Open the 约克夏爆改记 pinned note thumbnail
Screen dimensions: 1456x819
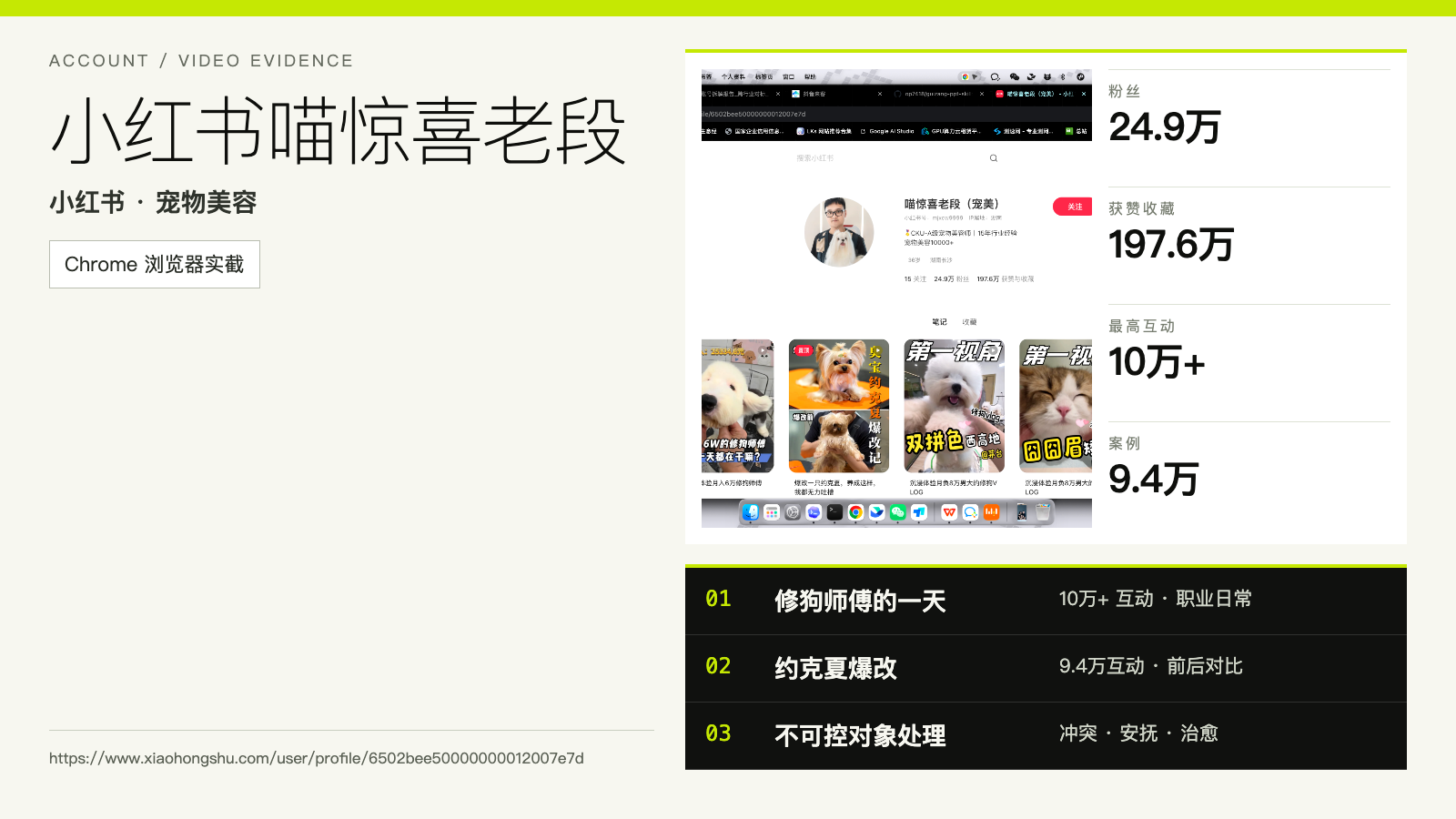pyautogui.click(x=839, y=406)
